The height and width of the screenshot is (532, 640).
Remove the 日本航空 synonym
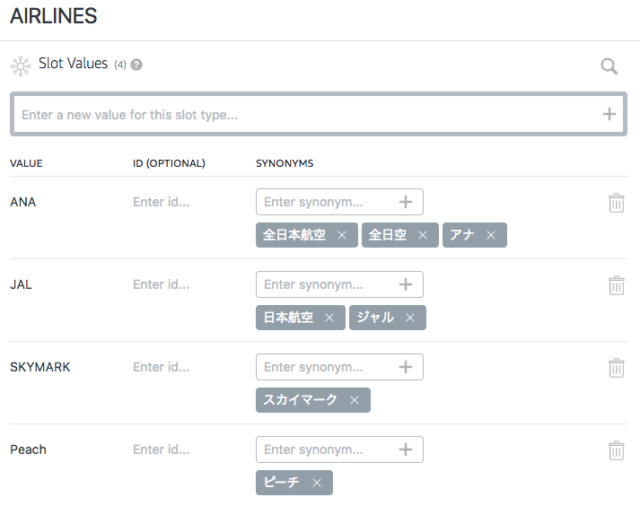[x=329, y=318]
